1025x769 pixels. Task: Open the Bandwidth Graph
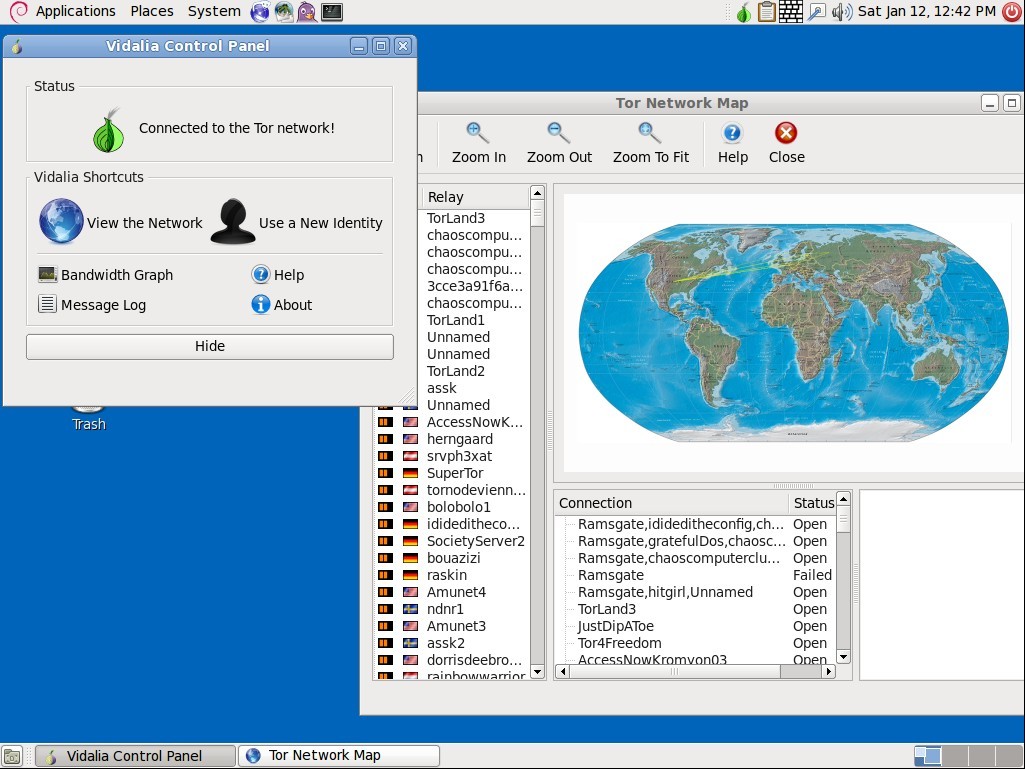click(x=106, y=275)
